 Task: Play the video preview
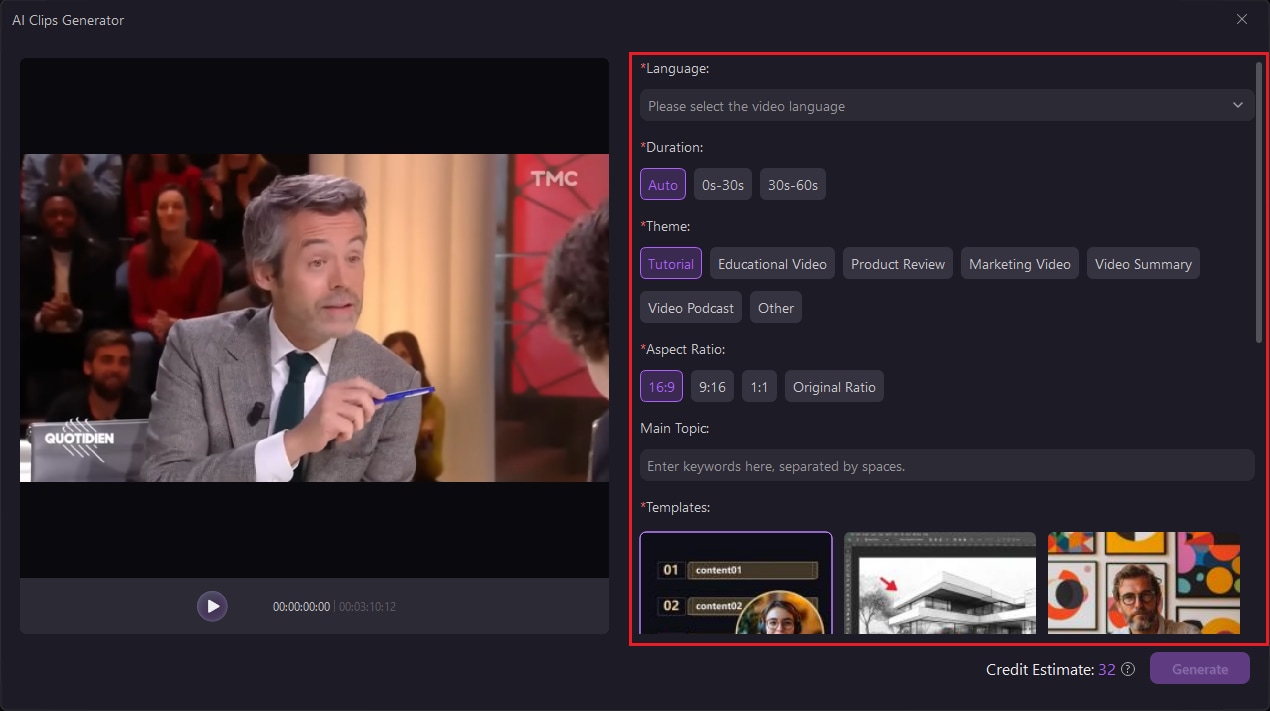(212, 606)
